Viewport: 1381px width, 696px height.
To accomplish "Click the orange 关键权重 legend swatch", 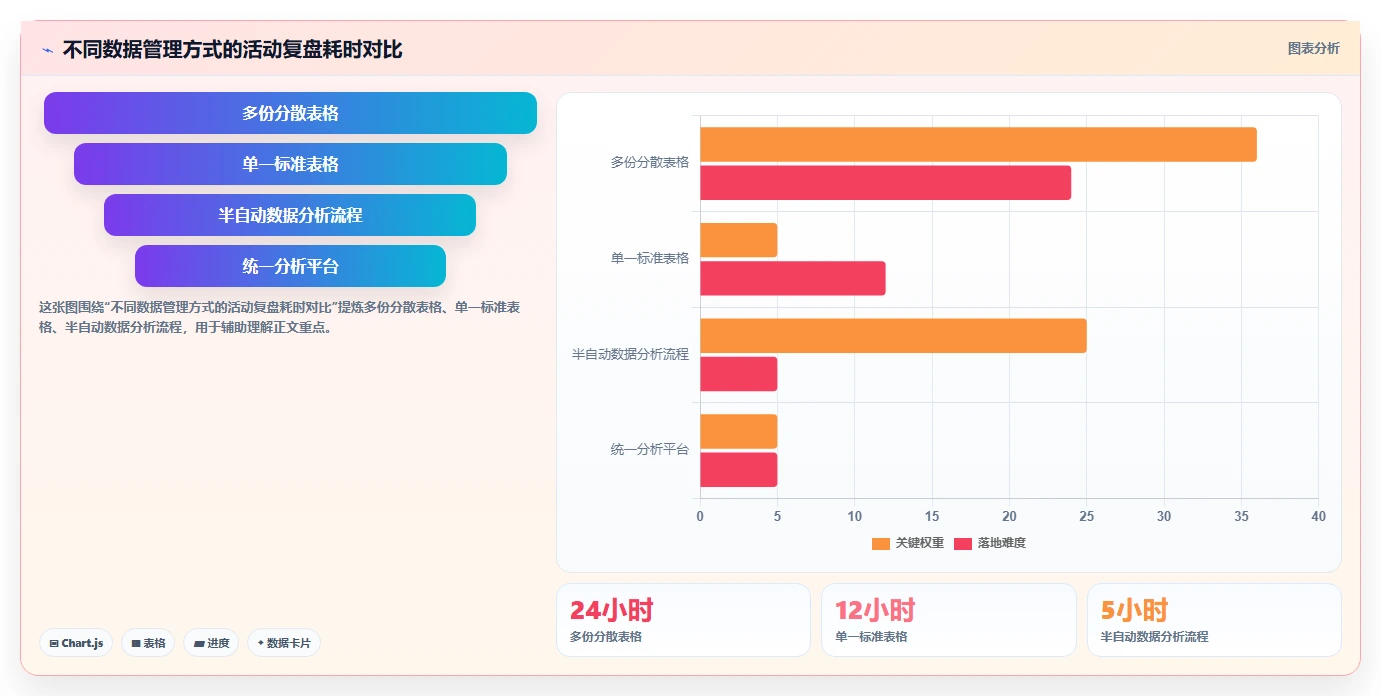I will click(x=881, y=544).
